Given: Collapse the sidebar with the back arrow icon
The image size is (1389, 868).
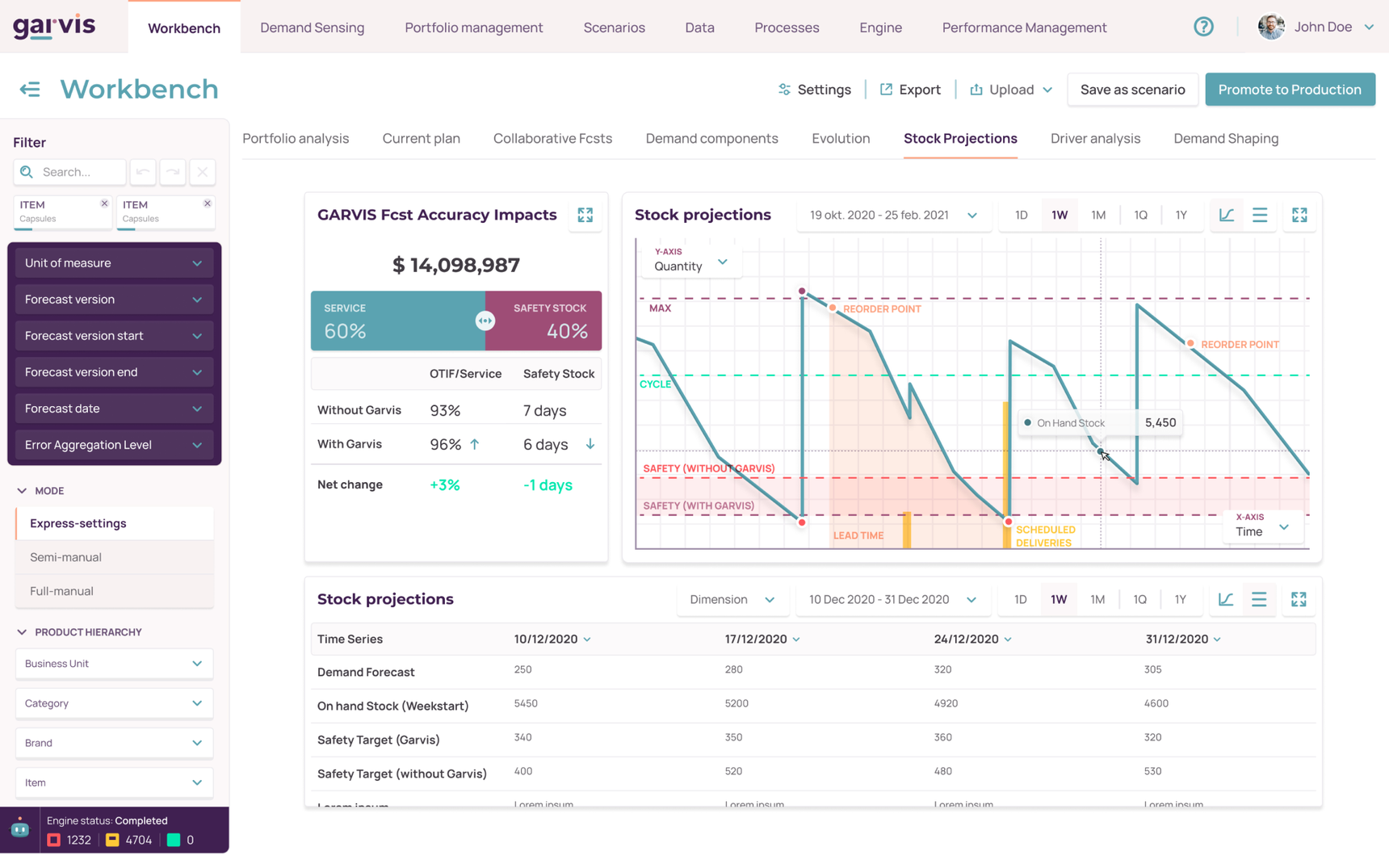Looking at the screenshot, I should [30, 89].
